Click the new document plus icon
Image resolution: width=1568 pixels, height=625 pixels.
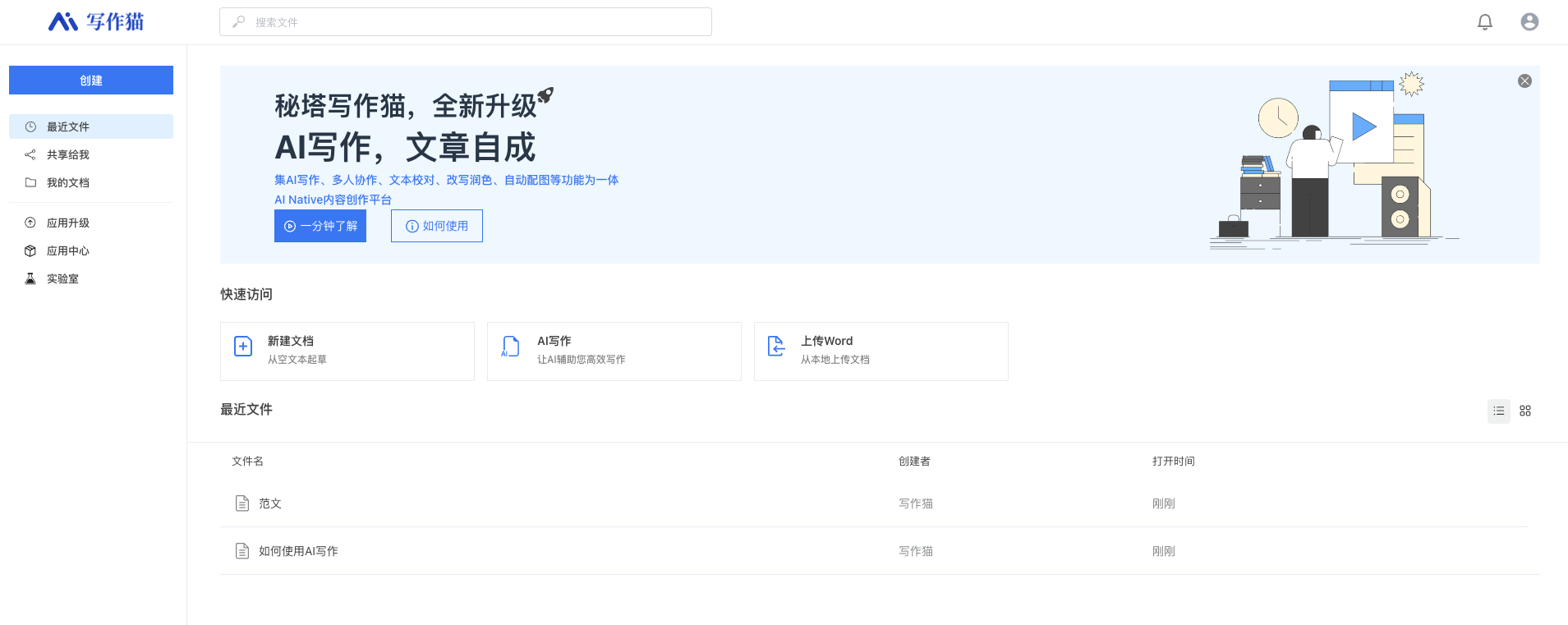tap(243, 347)
